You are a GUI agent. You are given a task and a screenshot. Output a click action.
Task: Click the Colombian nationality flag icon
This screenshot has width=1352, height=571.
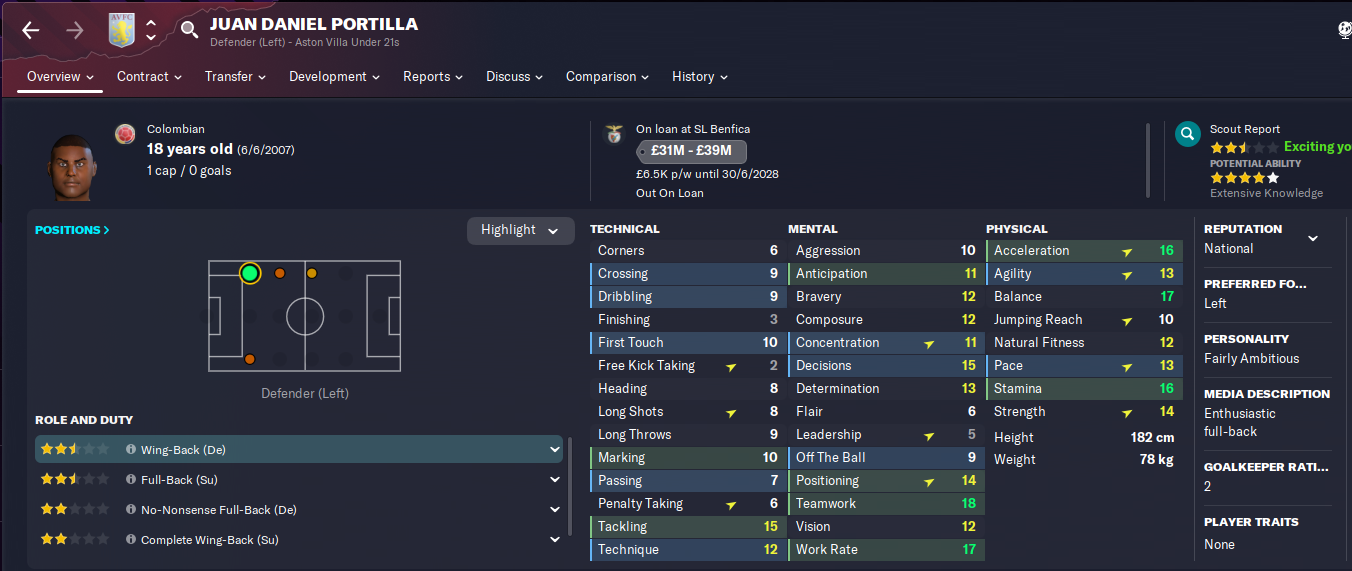coord(125,134)
